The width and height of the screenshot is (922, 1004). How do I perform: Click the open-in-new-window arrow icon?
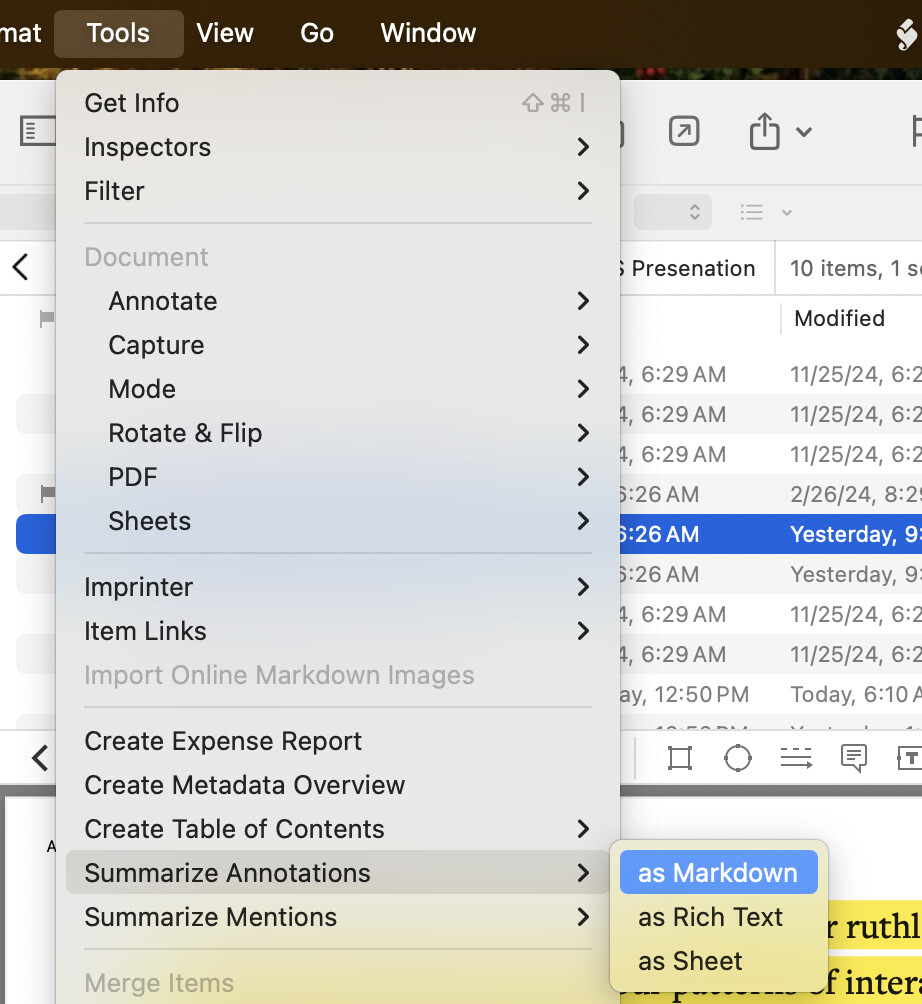pos(684,131)
